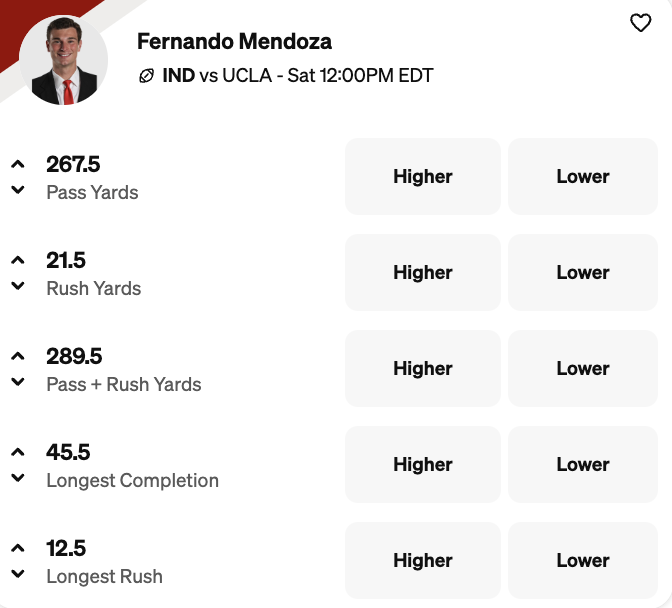Select Higher for Rush Yards
The height and width of the screenshot is (608, 672).
422,273
